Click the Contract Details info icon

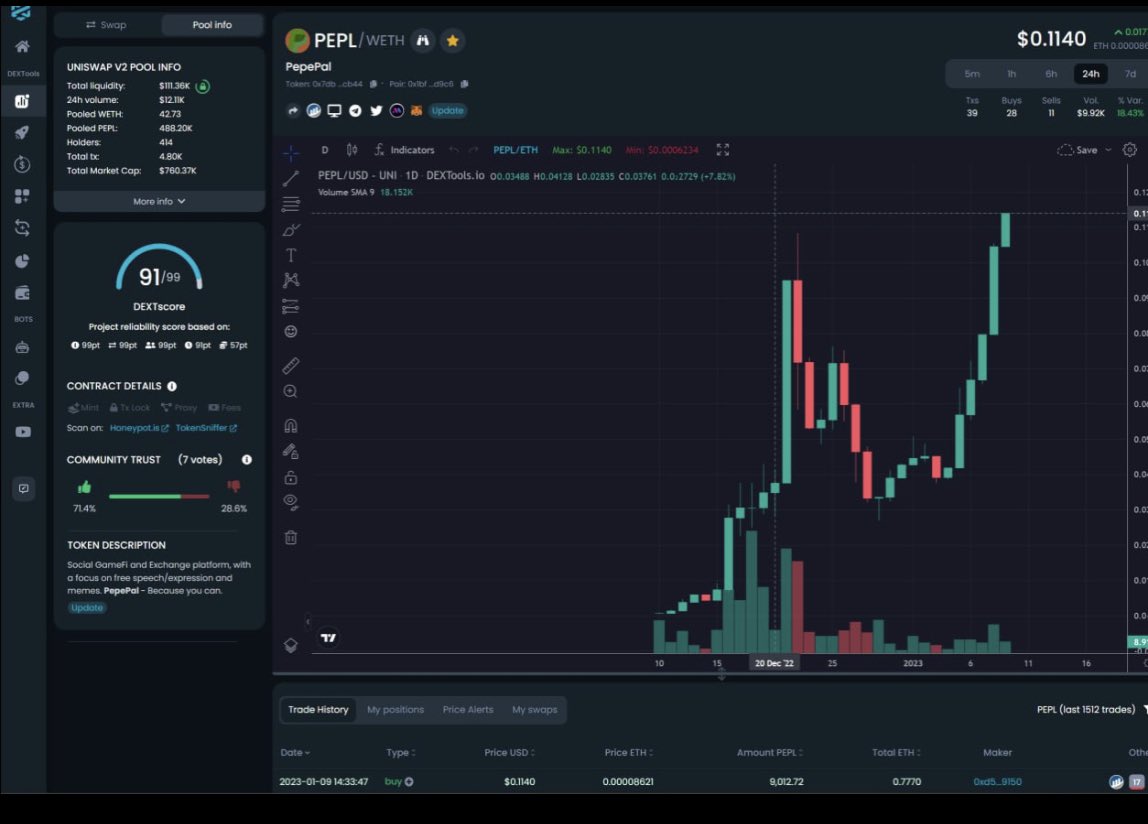pos(172,387)
